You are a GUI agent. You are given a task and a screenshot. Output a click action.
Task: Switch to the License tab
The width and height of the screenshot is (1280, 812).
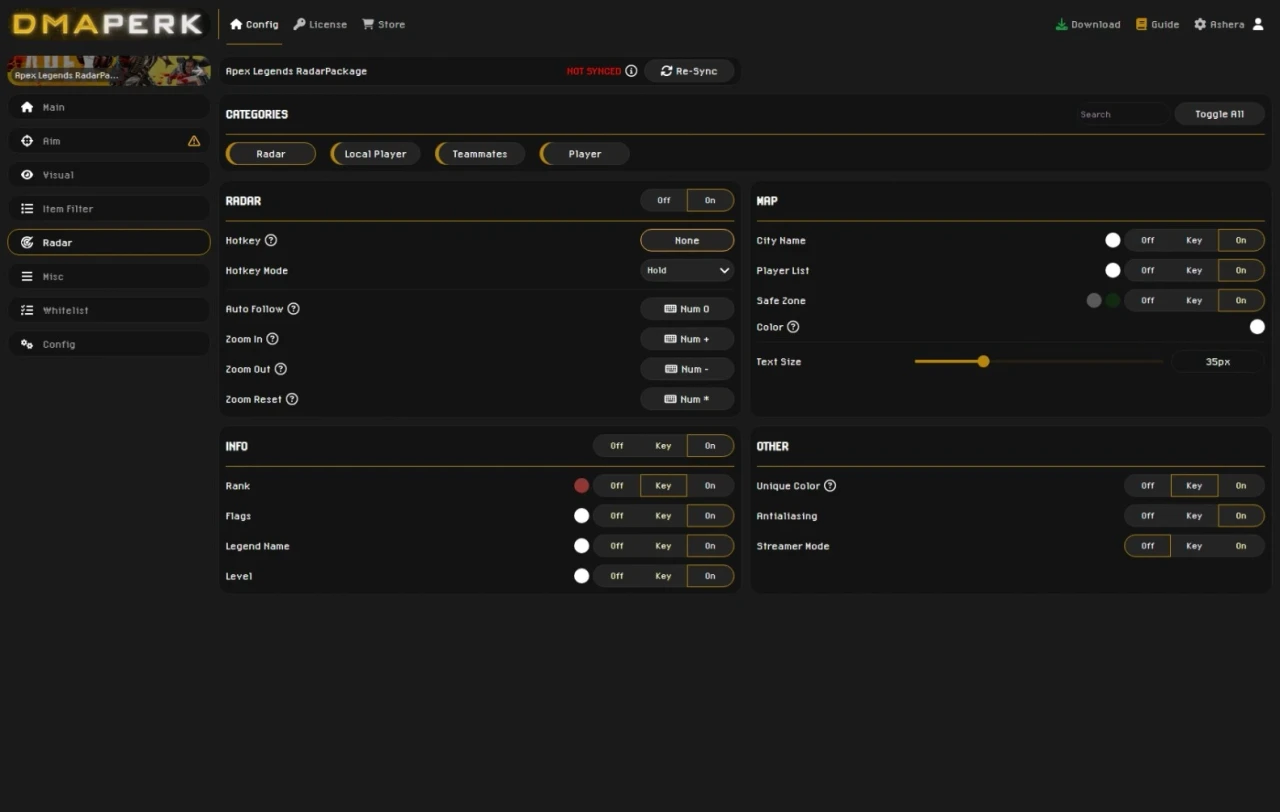(x=319, y=23)
